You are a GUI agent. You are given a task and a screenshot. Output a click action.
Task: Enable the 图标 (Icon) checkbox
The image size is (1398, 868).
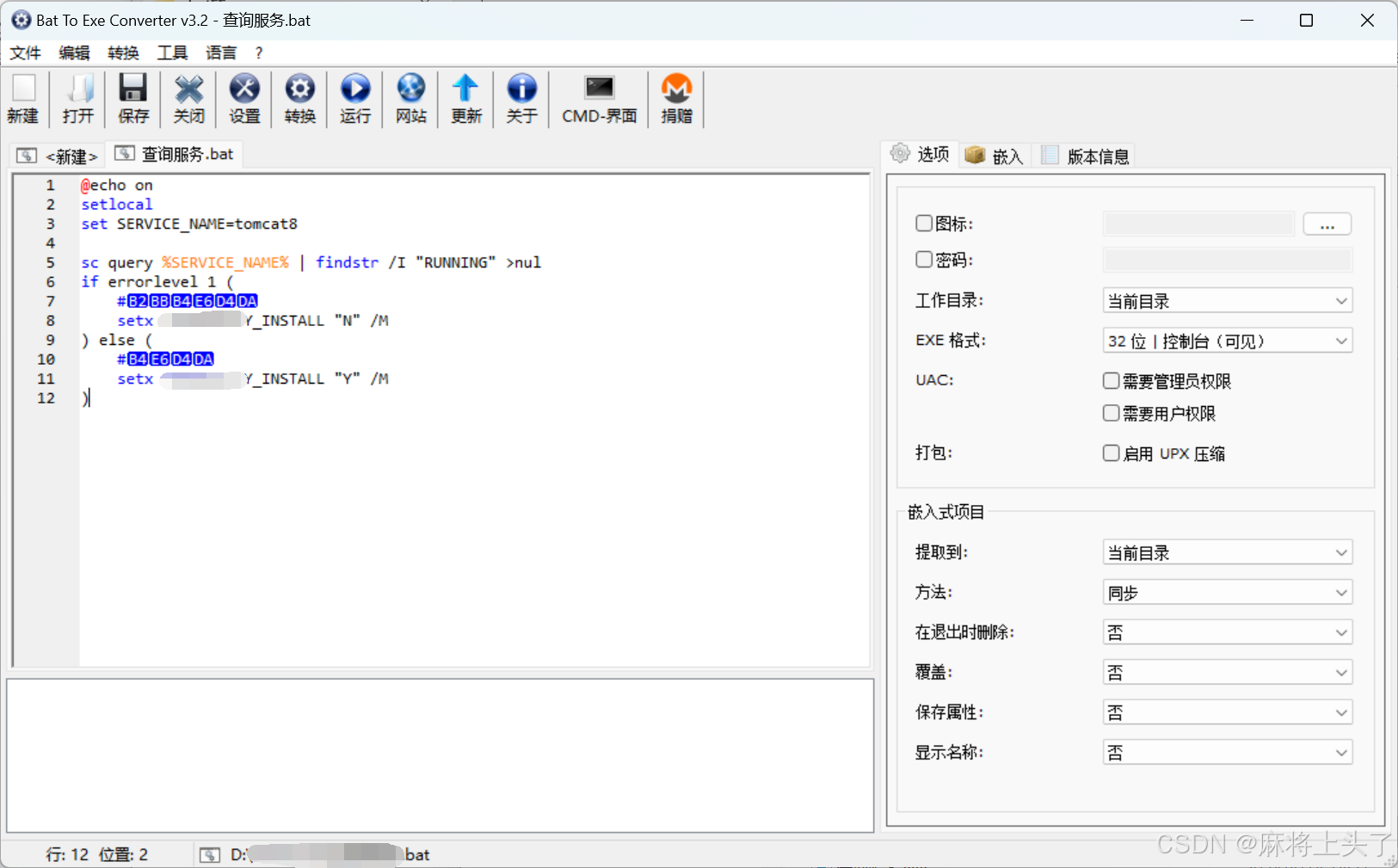point(924,224)
